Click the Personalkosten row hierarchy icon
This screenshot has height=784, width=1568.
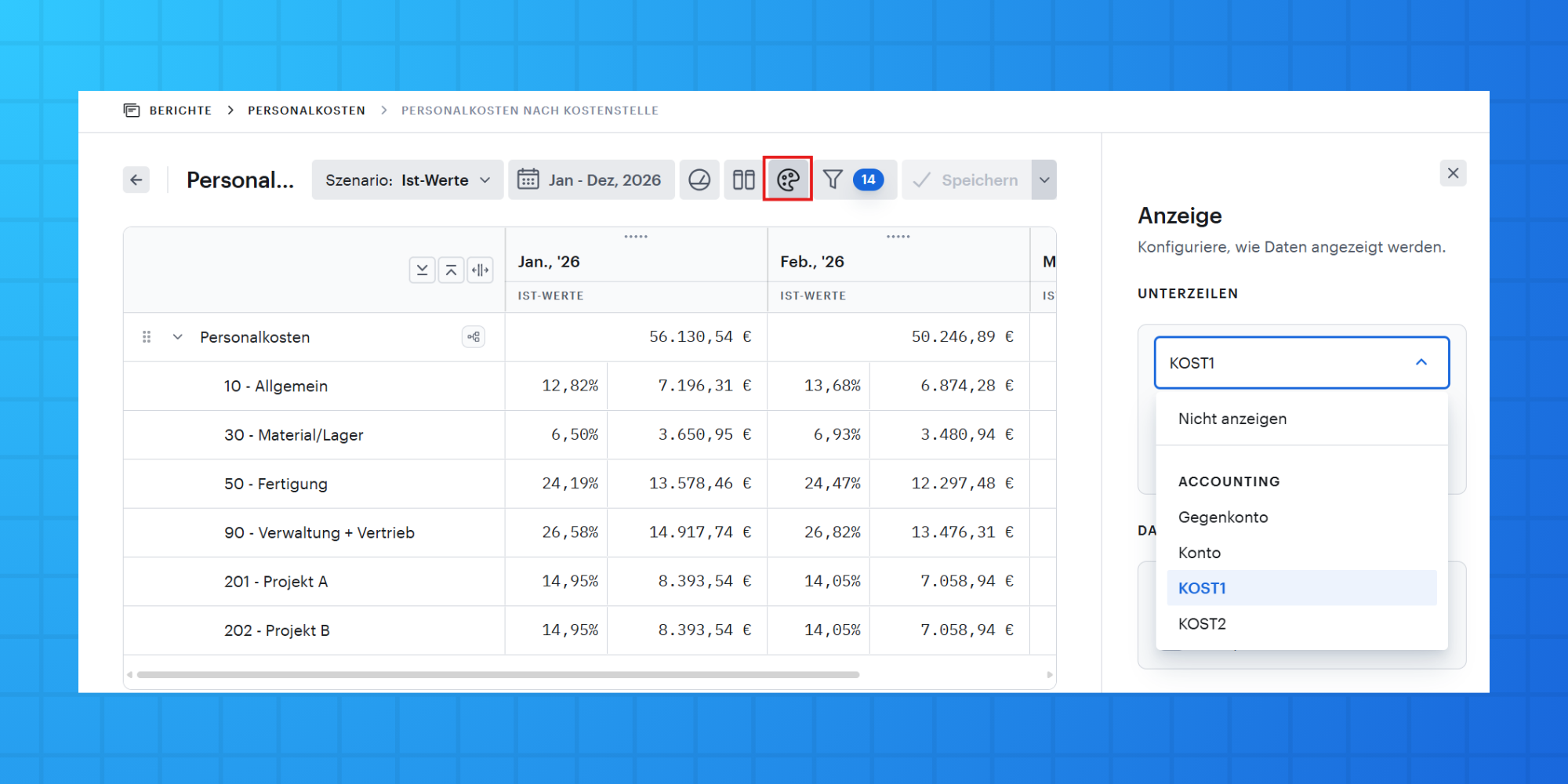click(474, 337)
